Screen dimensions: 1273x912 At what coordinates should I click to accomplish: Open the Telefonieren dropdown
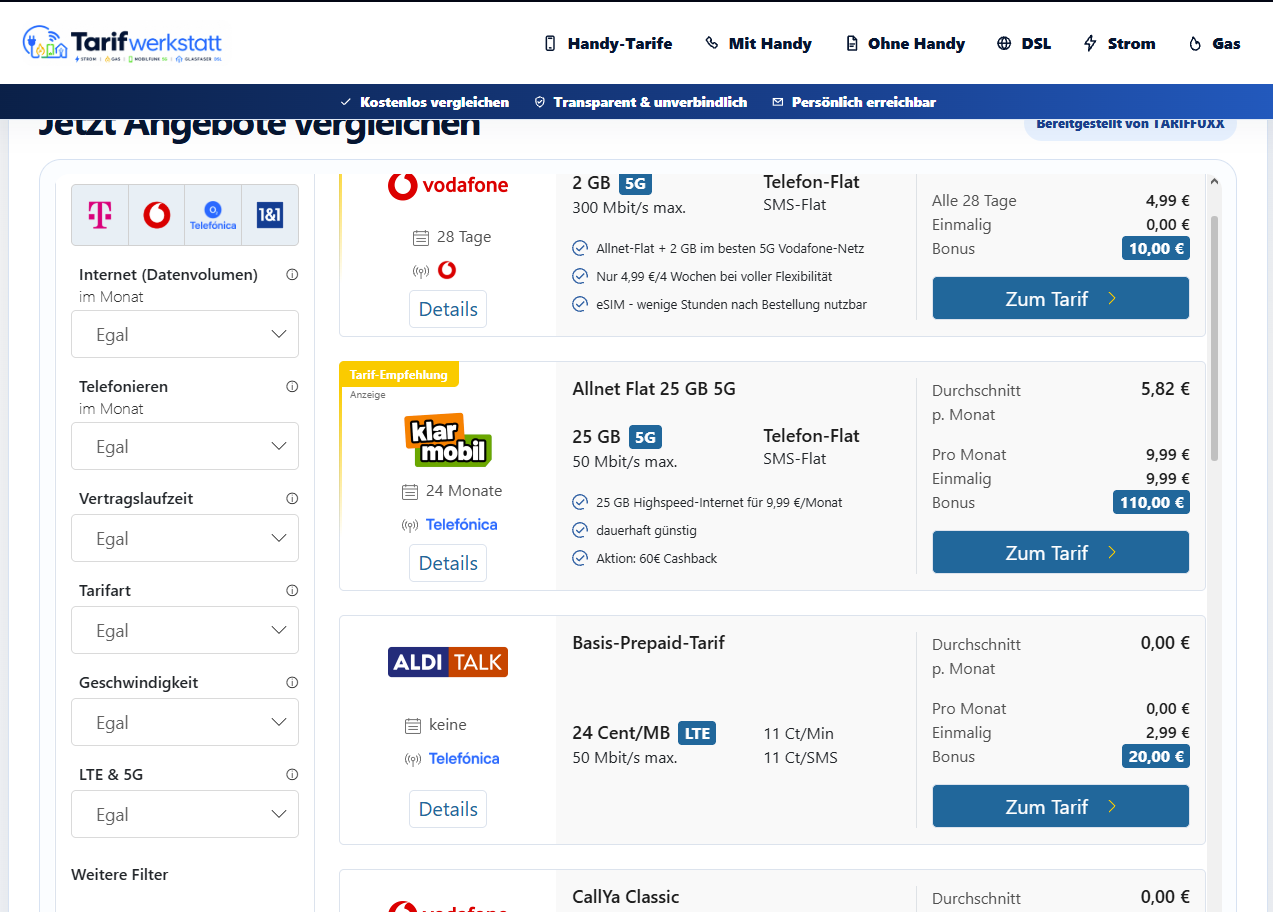pos(185,446)
